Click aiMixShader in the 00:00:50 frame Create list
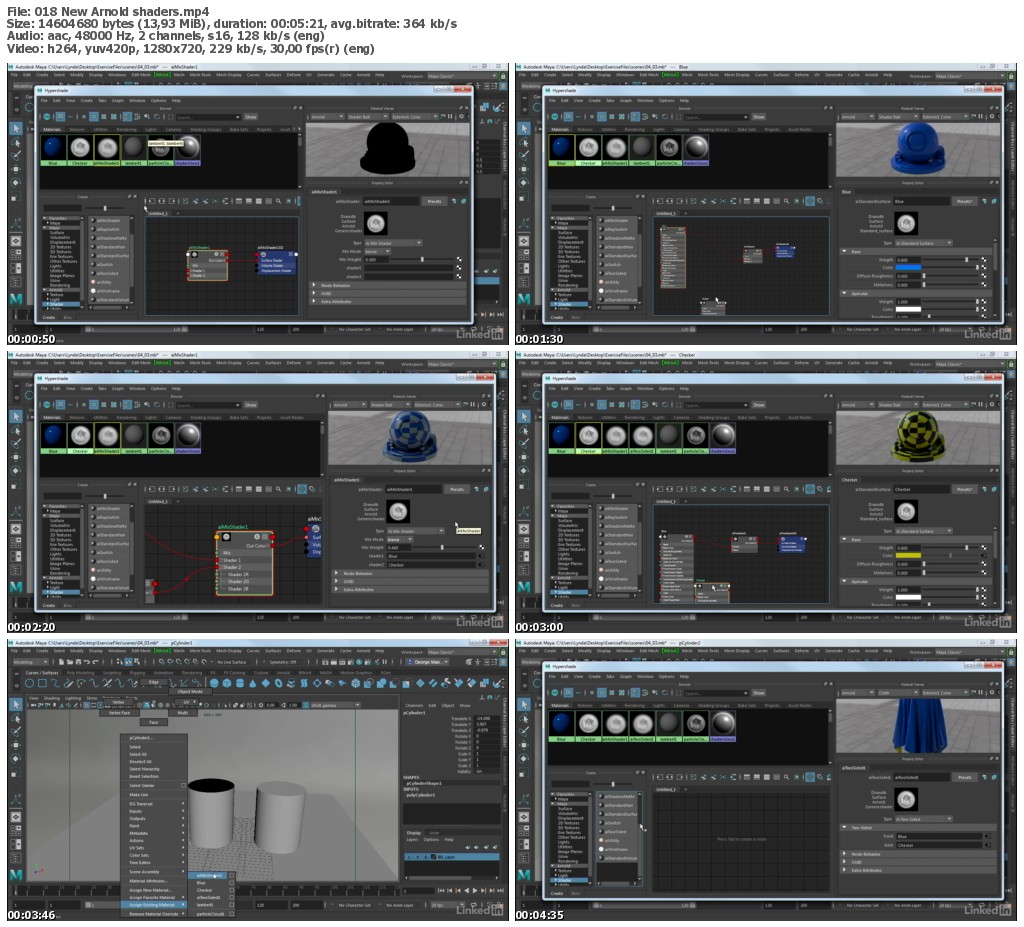The height and width of the screenshot is (927, 1024). pyautogui.click(x=108, y=220)
